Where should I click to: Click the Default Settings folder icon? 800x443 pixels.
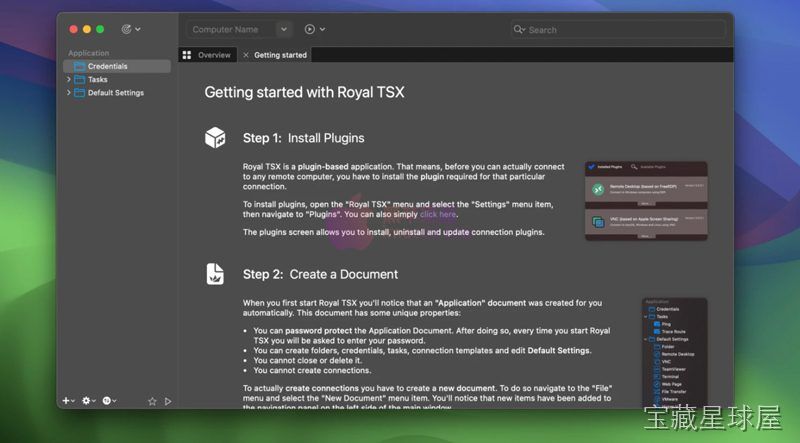coord(79,93)
